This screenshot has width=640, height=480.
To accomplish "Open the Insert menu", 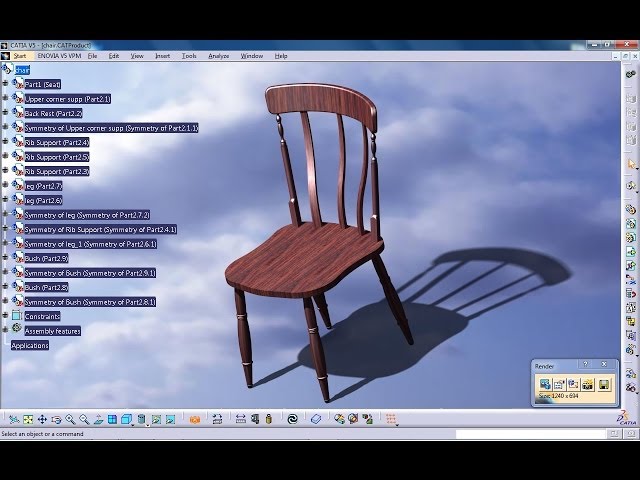I will (x=162, y=56).
